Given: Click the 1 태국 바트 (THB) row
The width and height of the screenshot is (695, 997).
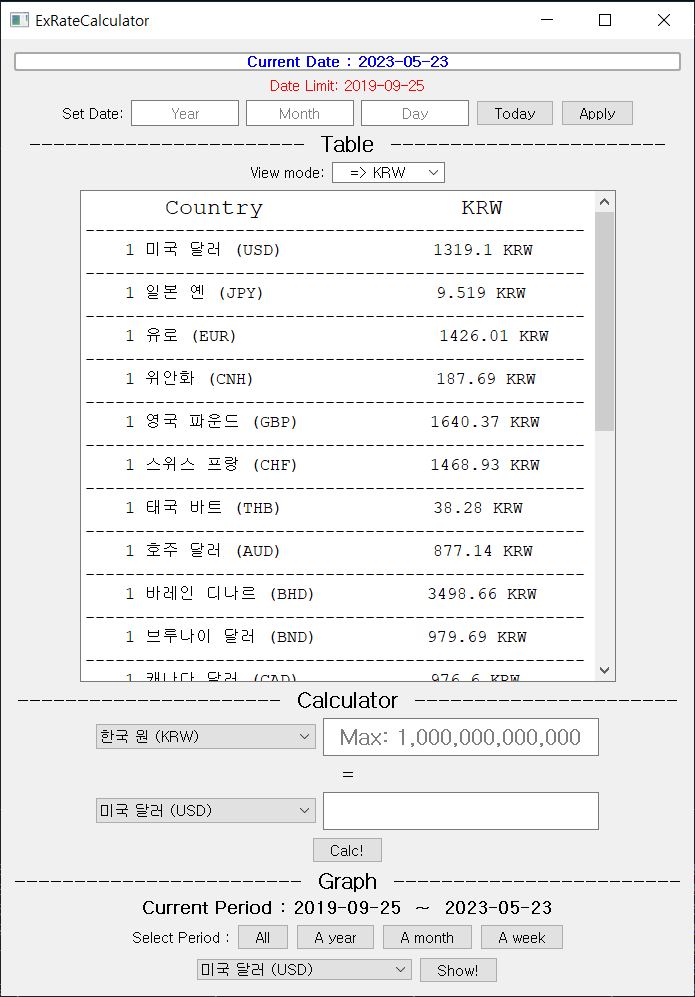Looking at the screenshot, I should 335,507.
